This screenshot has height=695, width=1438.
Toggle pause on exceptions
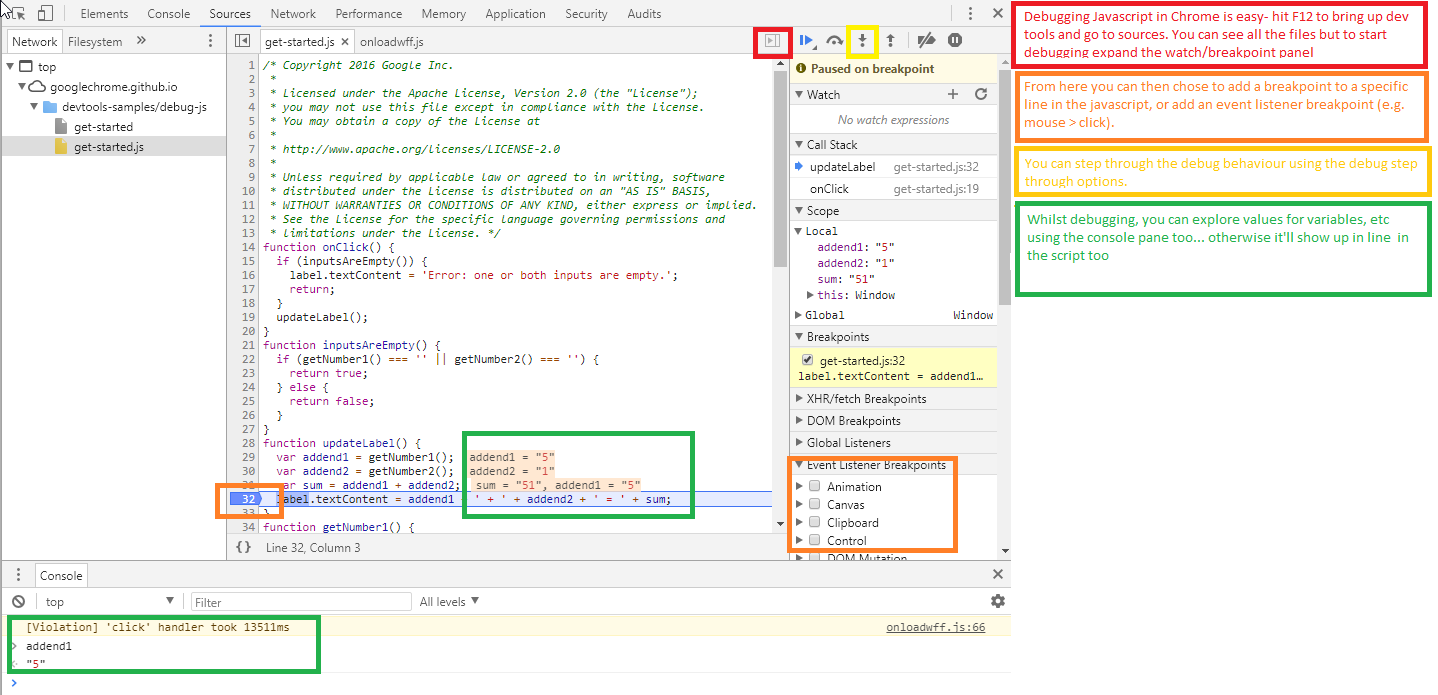tap(955, 41)
